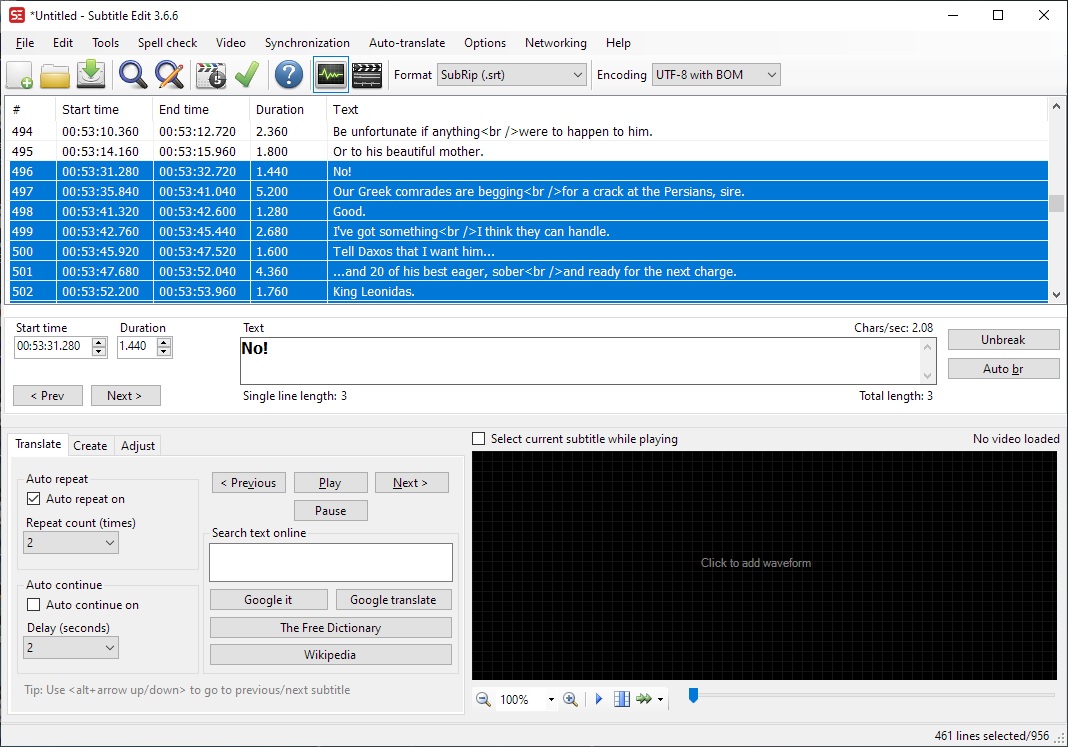Enable Auto continue on checkbox
This screenshot has width=1068, height=747.
[x=33, y=605]
